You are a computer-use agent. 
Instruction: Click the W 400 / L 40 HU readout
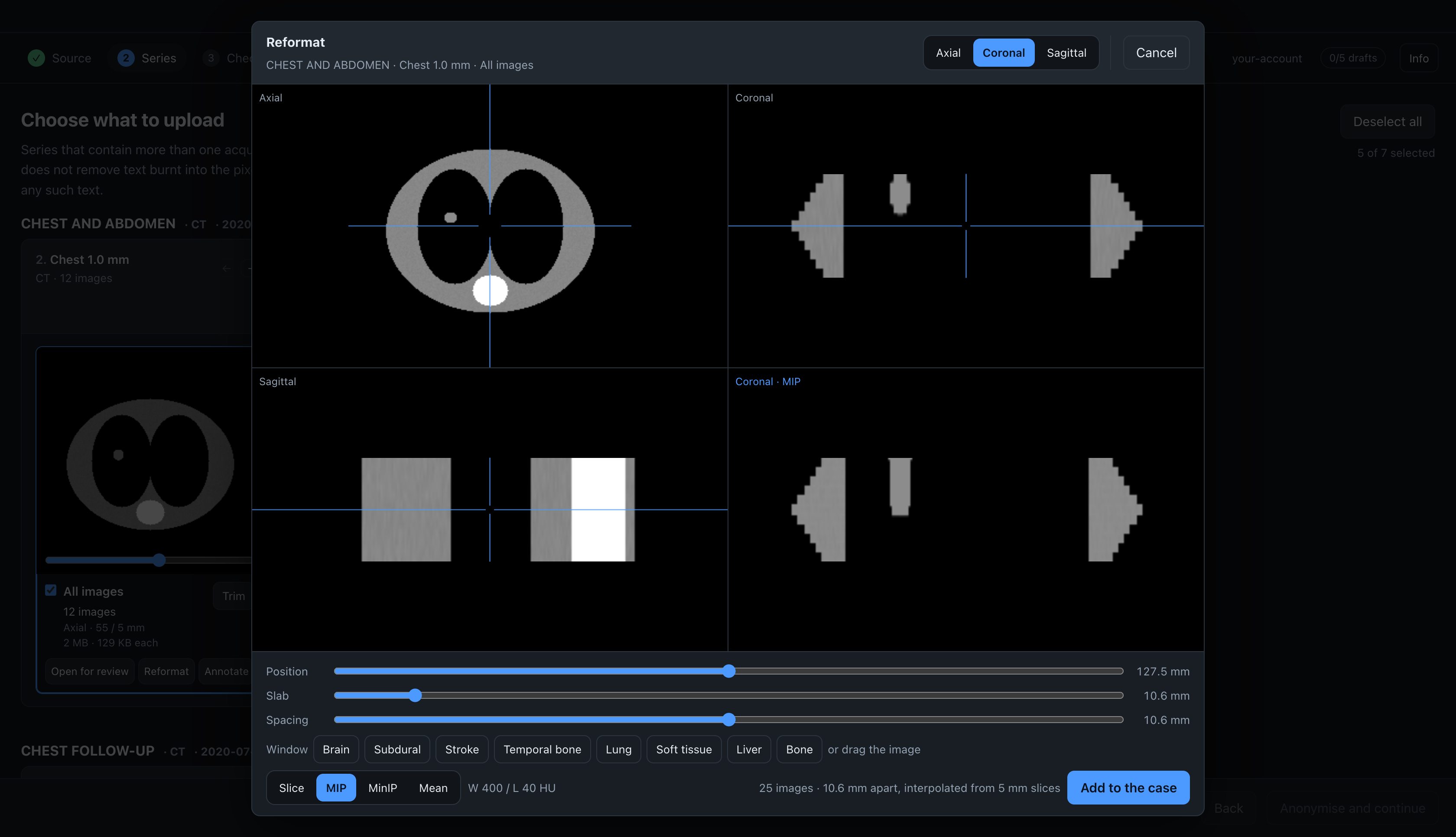512,788
